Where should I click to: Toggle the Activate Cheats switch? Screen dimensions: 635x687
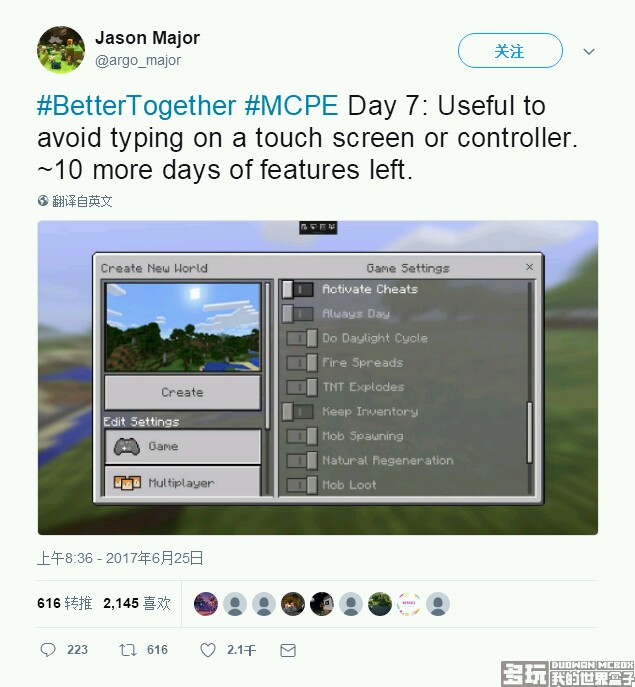click(x=298, y=290)
